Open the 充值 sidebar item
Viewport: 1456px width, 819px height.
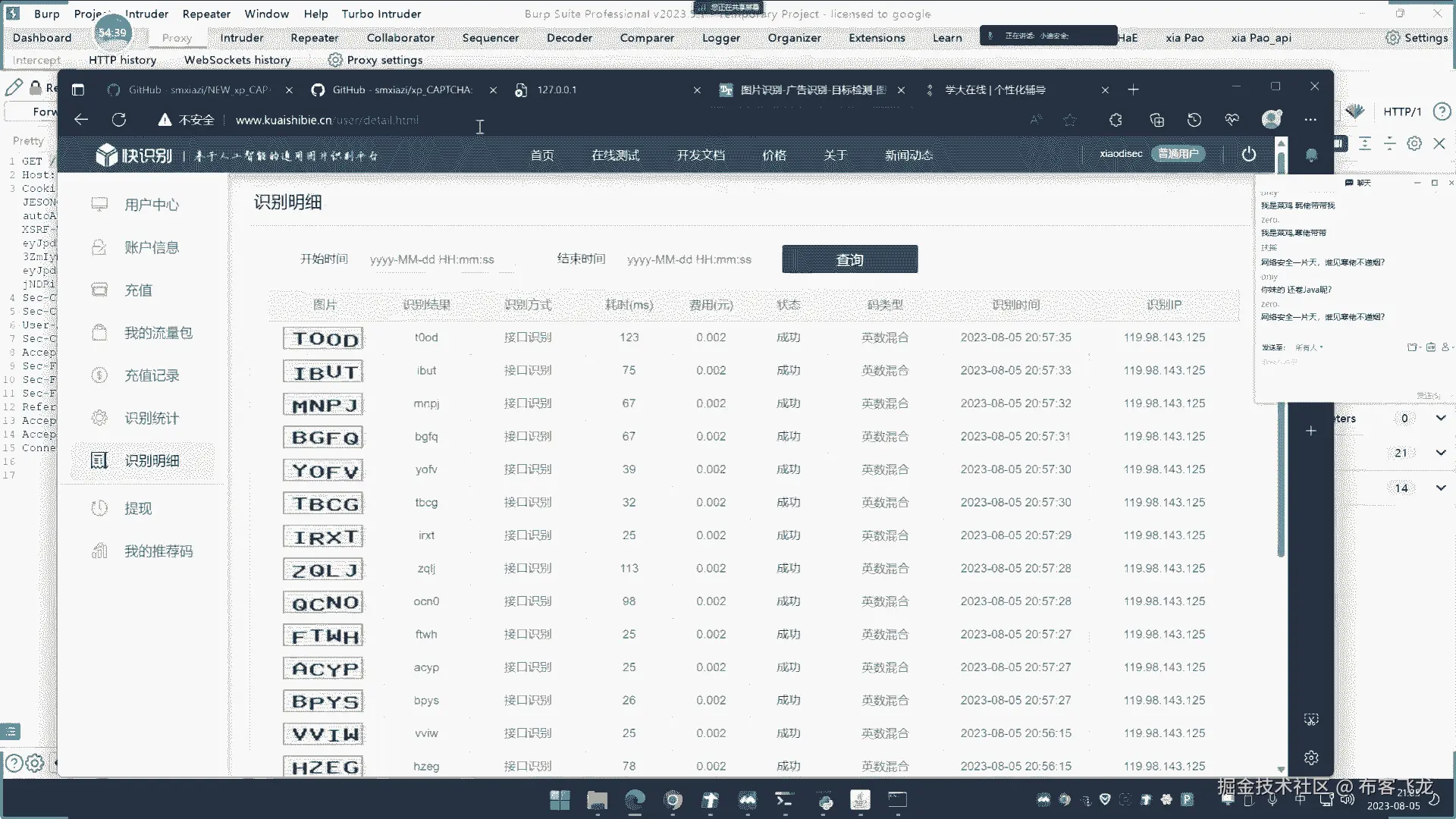pos(138,290)
